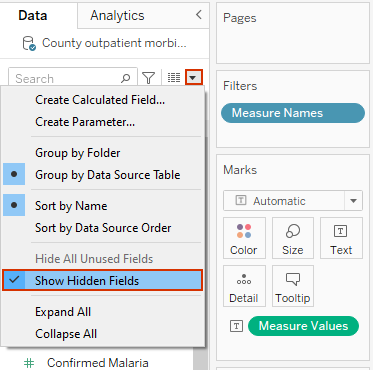Click the text icon beside Measure Values
This screenshot has height=370, width=373.
236,326
